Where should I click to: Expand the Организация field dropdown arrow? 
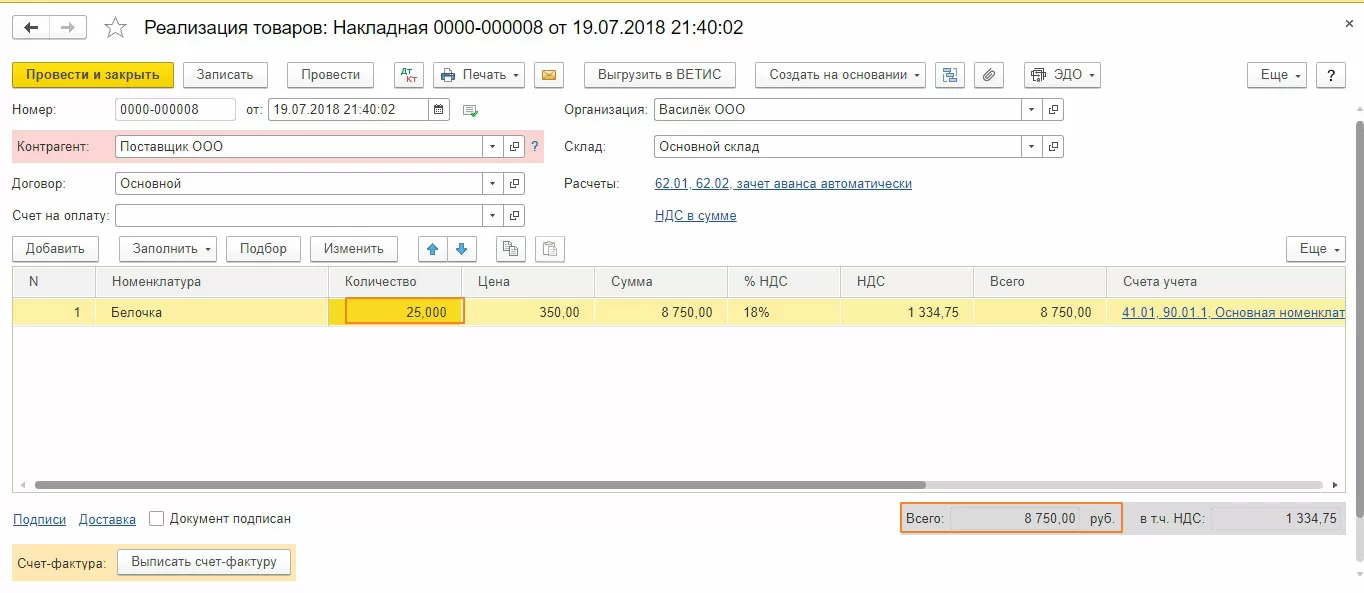(x=1031, y=109)
